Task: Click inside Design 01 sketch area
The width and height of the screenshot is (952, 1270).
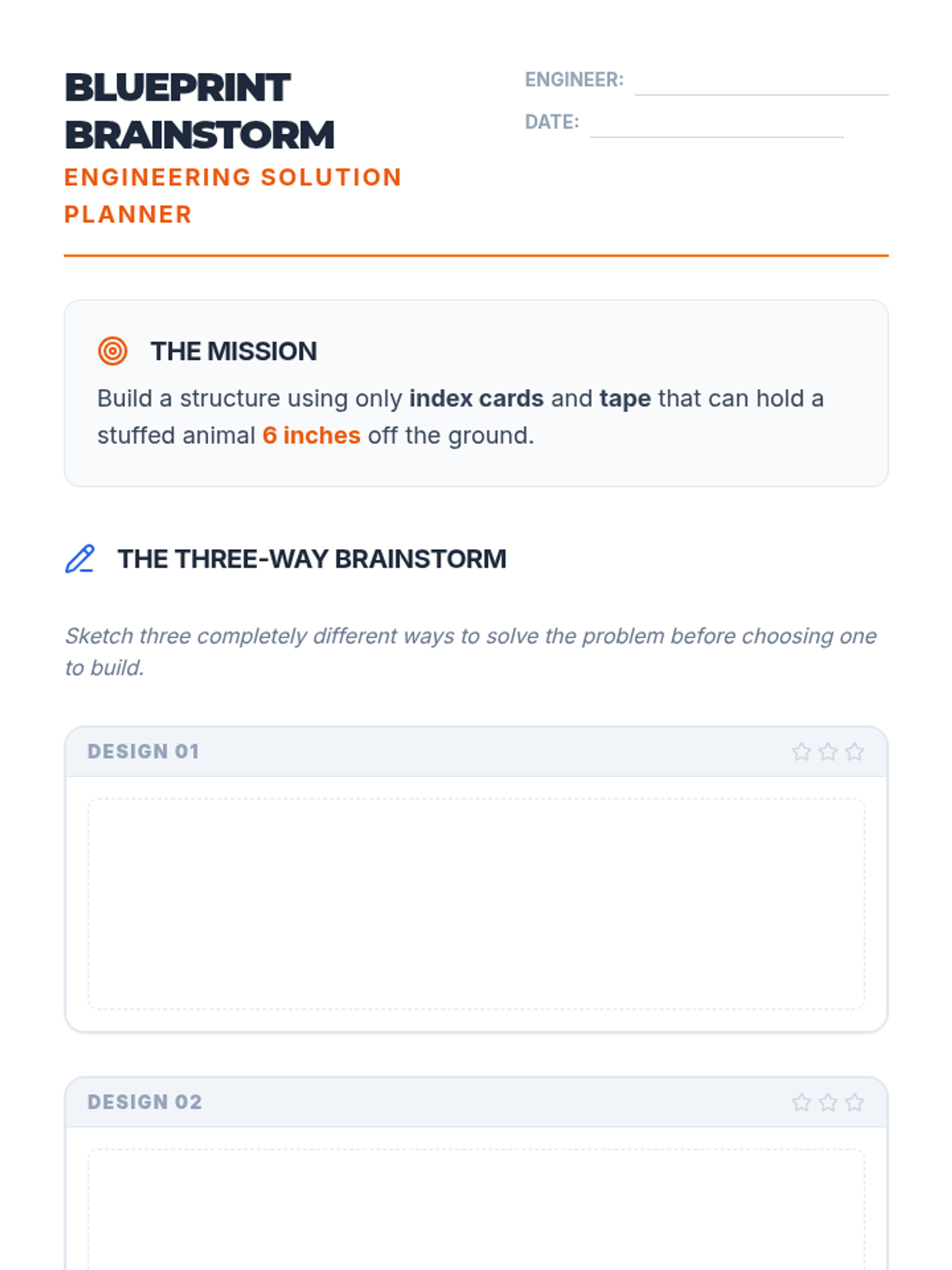Action: (476, 904)
